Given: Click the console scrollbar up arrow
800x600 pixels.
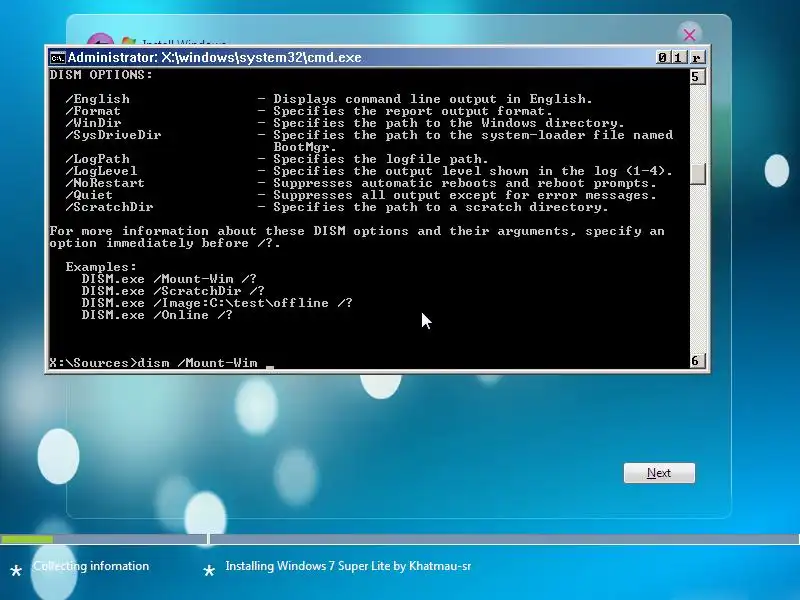Looking at the screenshot, I should [x=697, y=77].
